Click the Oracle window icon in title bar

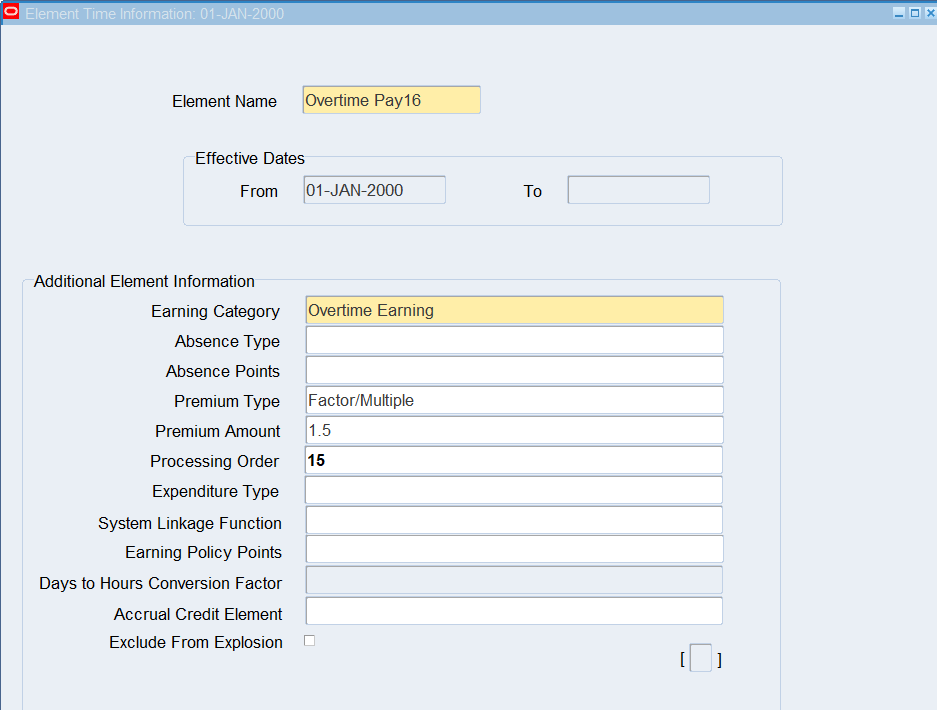(11, 13)
